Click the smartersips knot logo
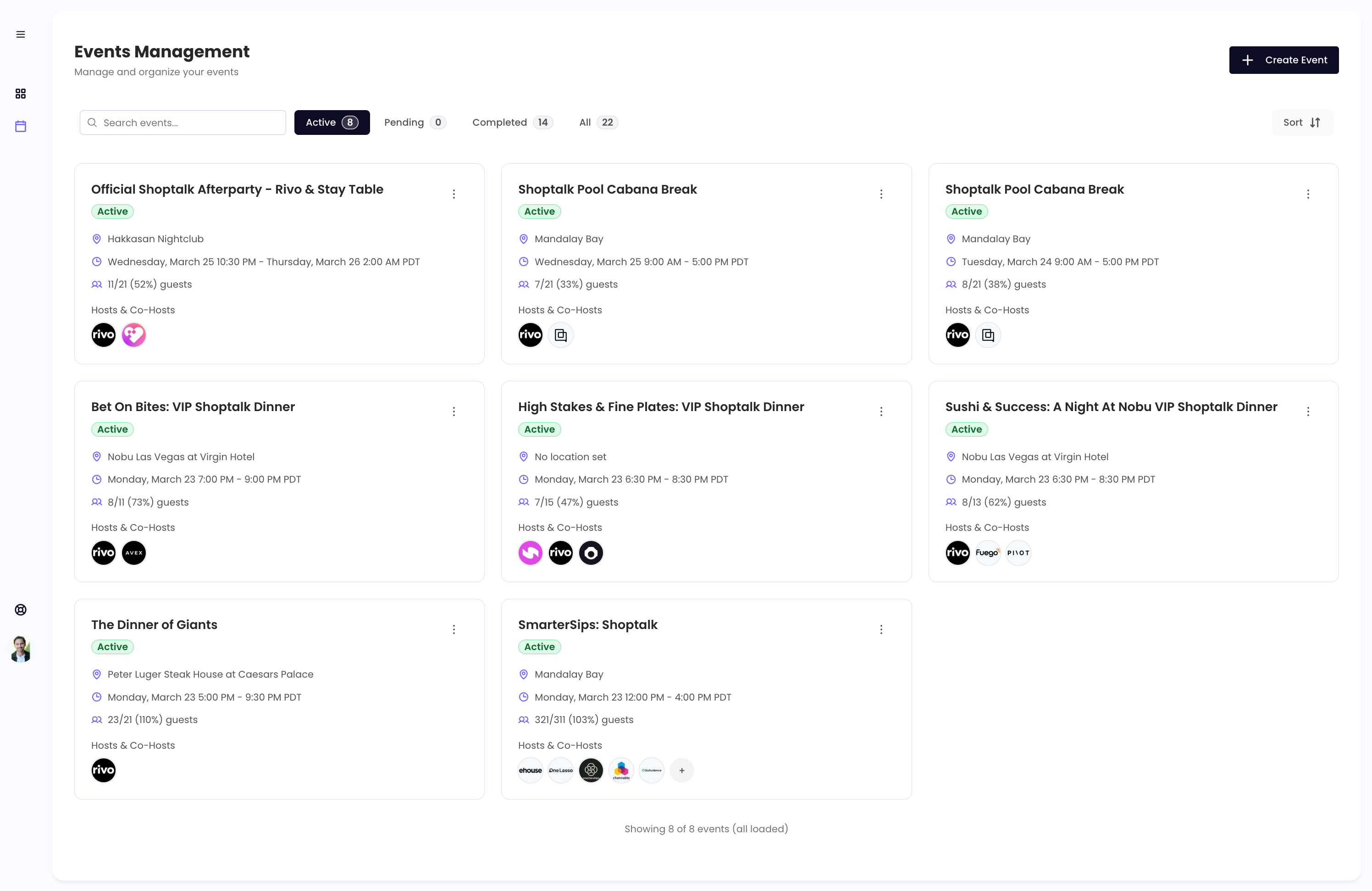This screenshot has height=891, width=1372. pos(591,770)
